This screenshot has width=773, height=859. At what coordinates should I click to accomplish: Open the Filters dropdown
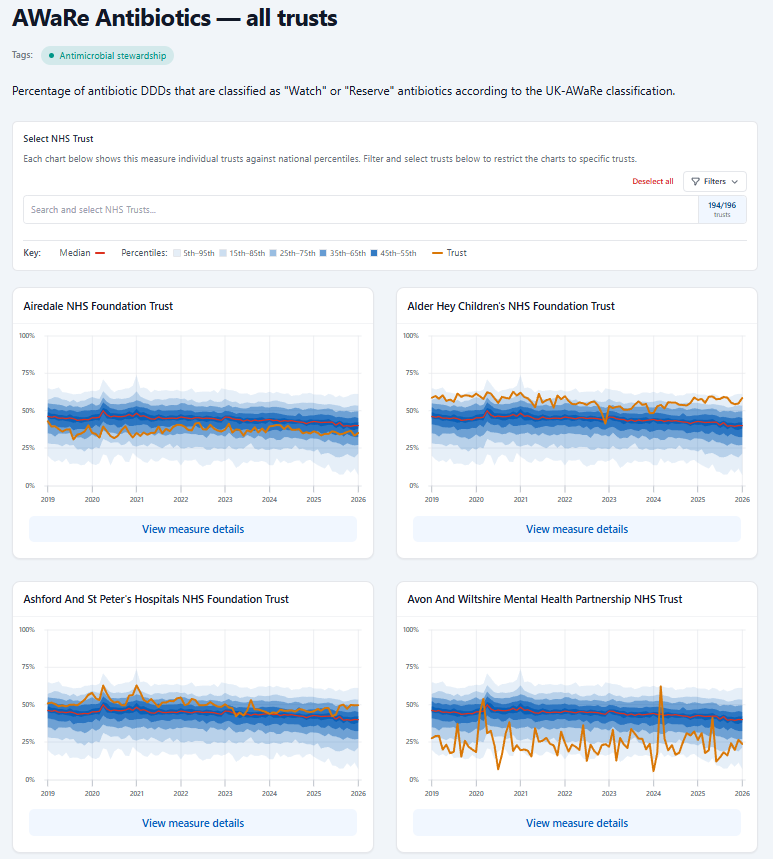pyautogui.click(x=715, y=181)
